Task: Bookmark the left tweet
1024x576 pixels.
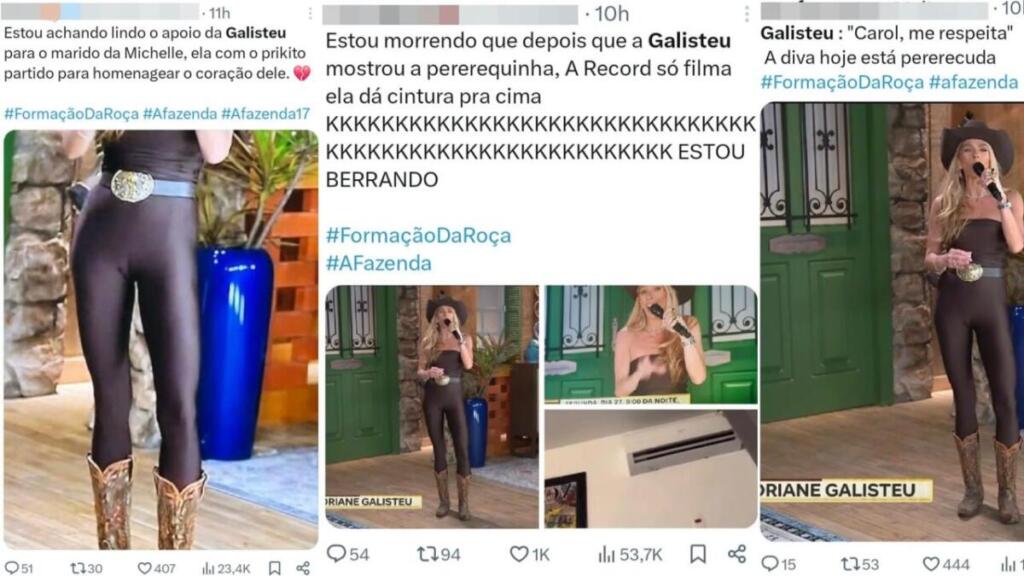Action: pyautogui.click(x=275, y=568)
